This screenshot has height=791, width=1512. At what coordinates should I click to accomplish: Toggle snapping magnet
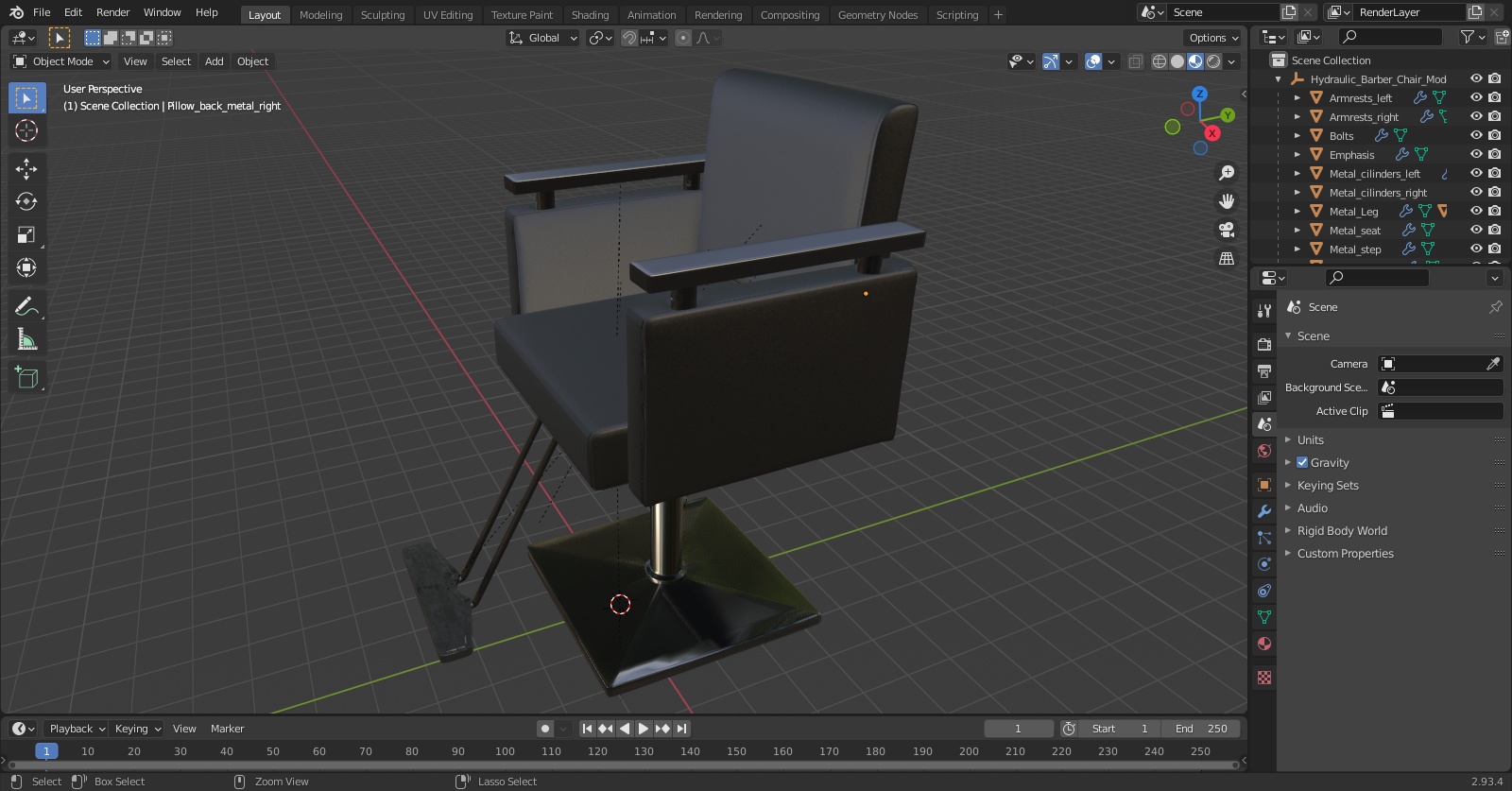coord(629,38)
